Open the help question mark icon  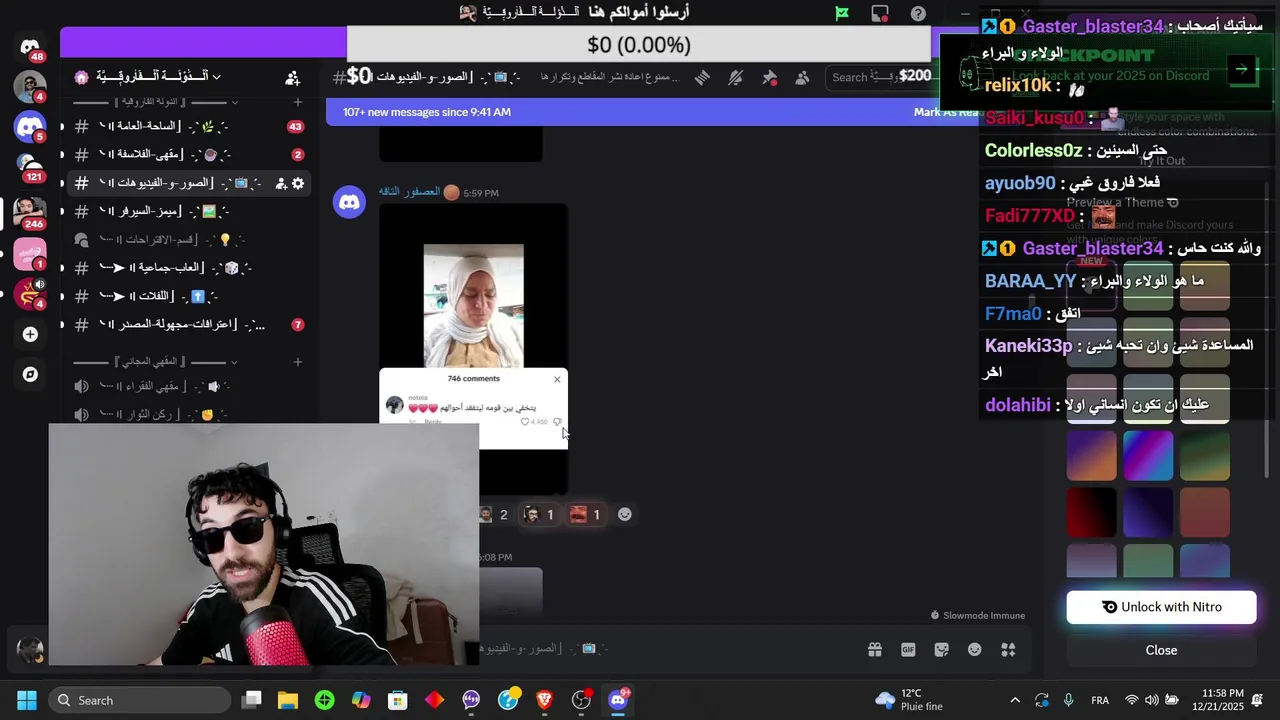pyautogui.click(x=918, y=13)
